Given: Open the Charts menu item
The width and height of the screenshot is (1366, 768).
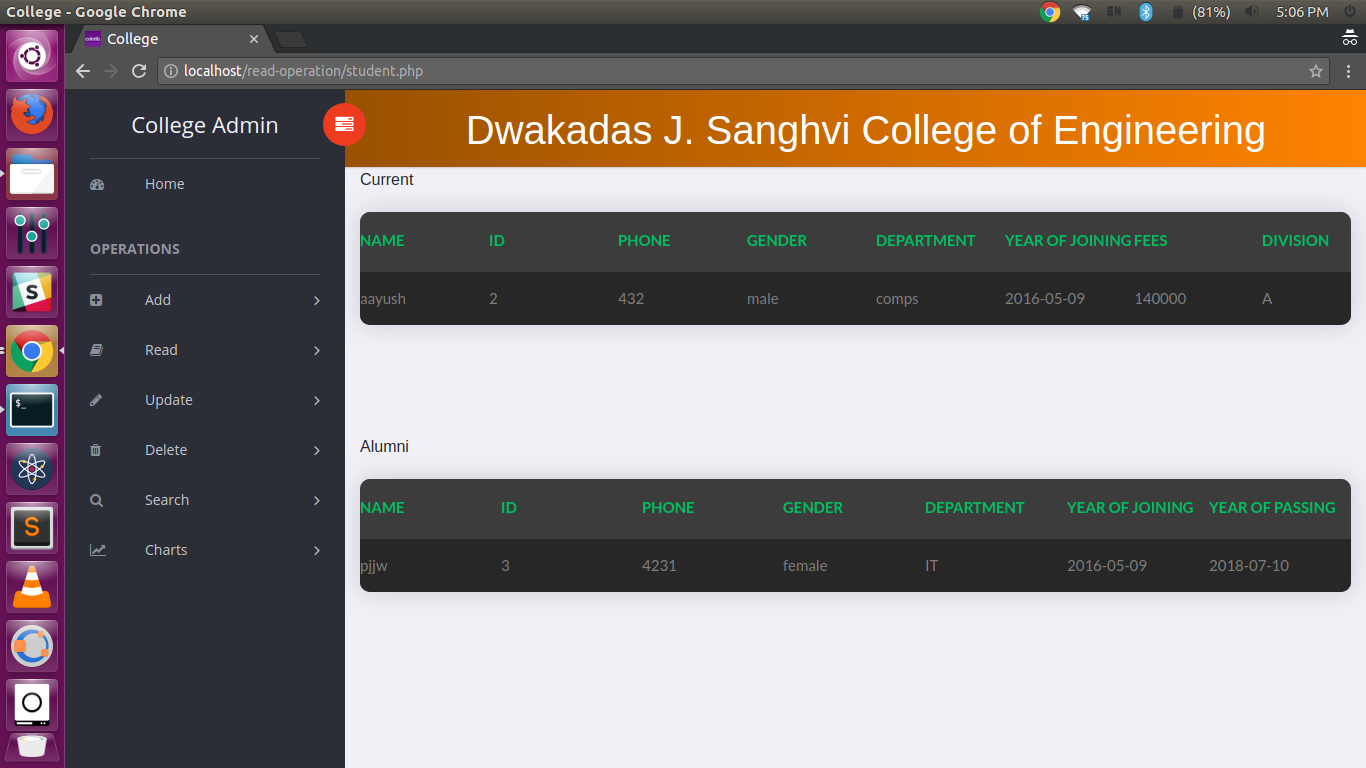Looking at the screenshot, I should (x=166, y=549).
